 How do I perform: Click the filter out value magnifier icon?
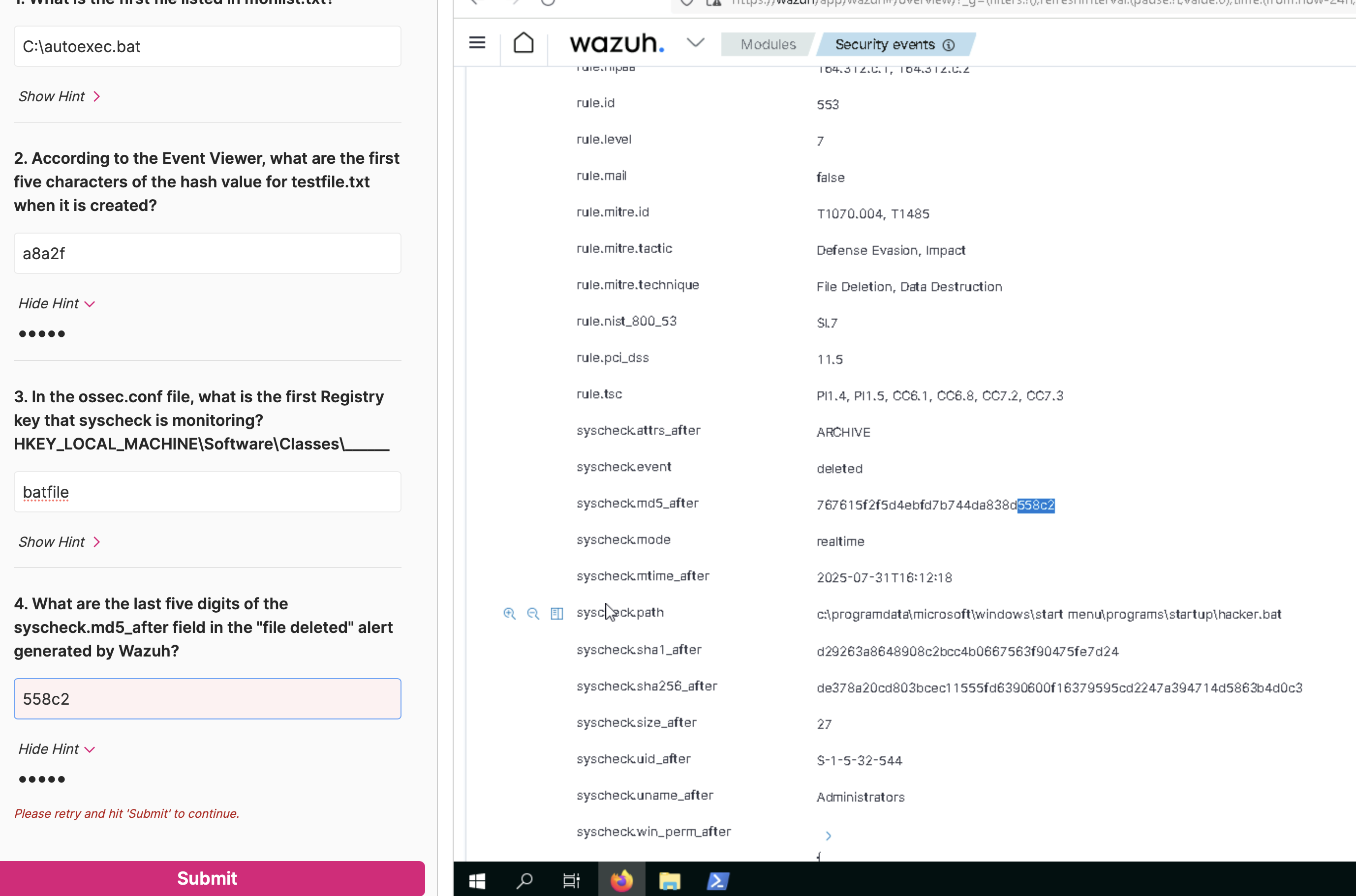click(x=533, y=614)
